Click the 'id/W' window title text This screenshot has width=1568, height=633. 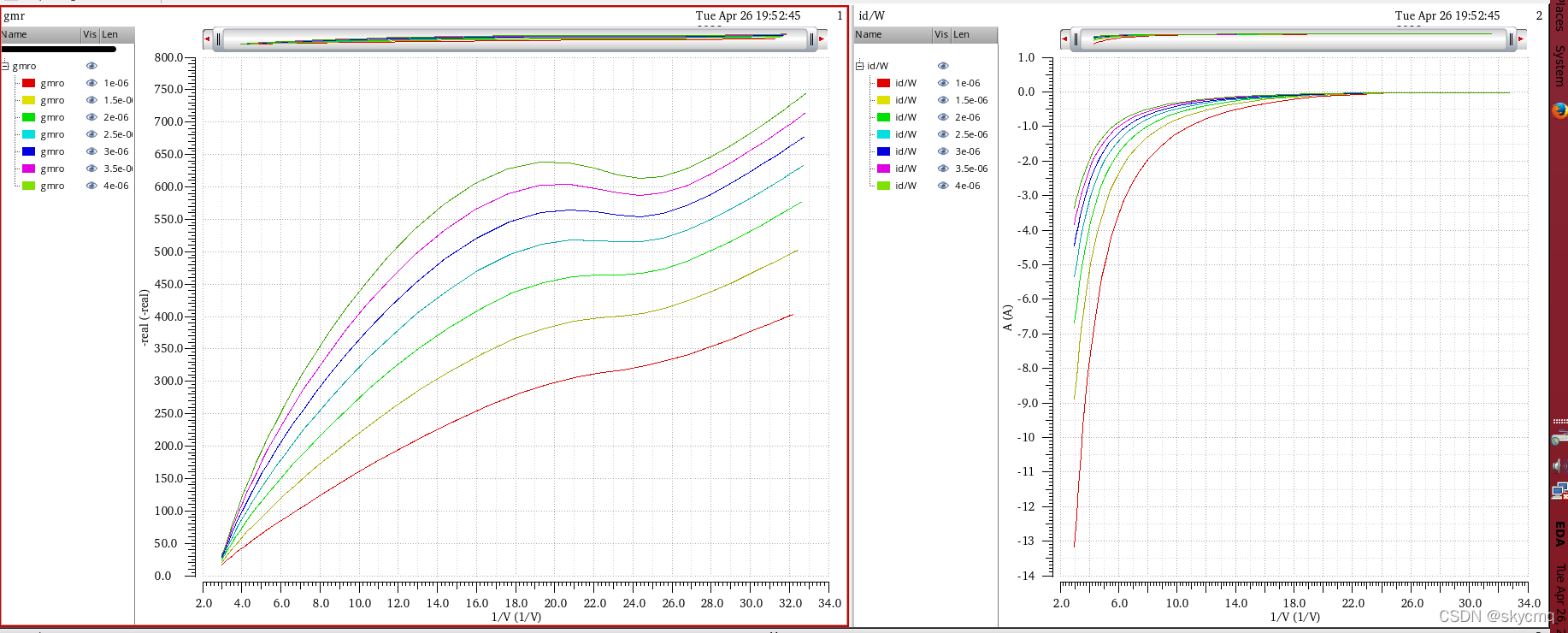[871, 15]
